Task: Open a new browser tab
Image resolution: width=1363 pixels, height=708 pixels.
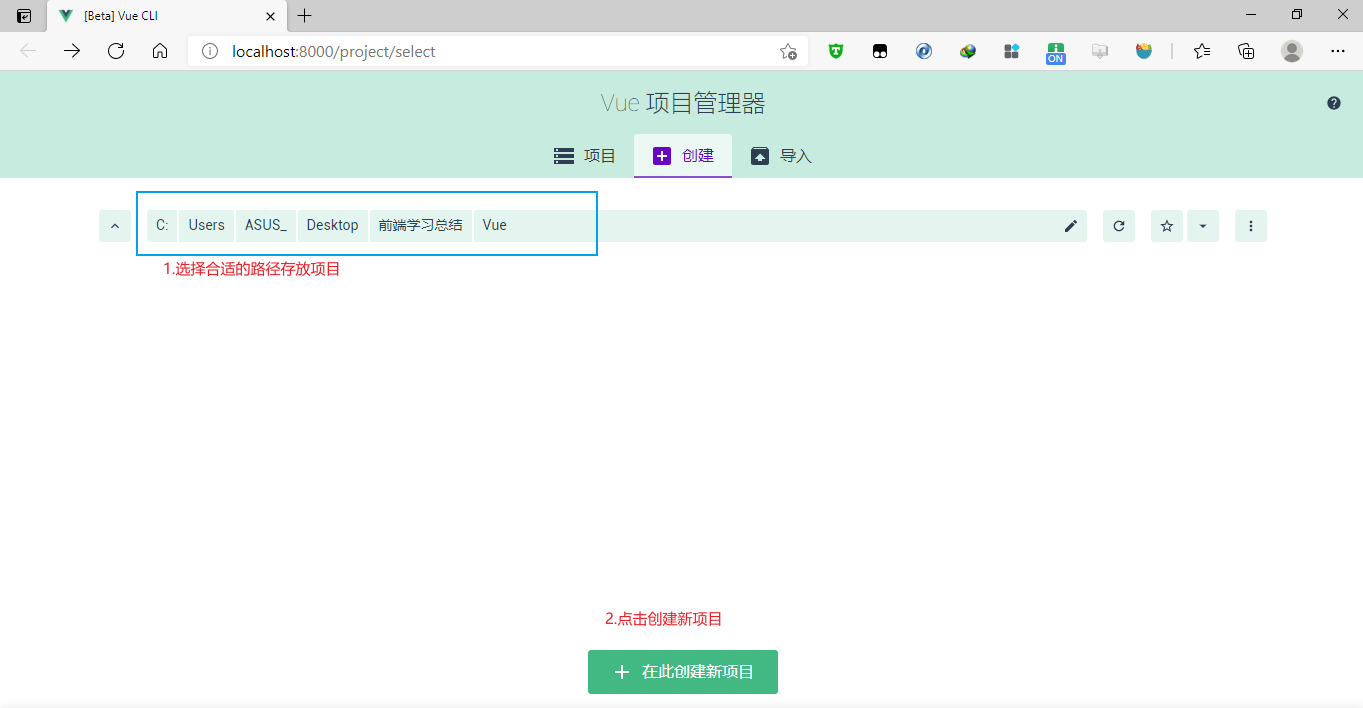Action: coord(305,16)
